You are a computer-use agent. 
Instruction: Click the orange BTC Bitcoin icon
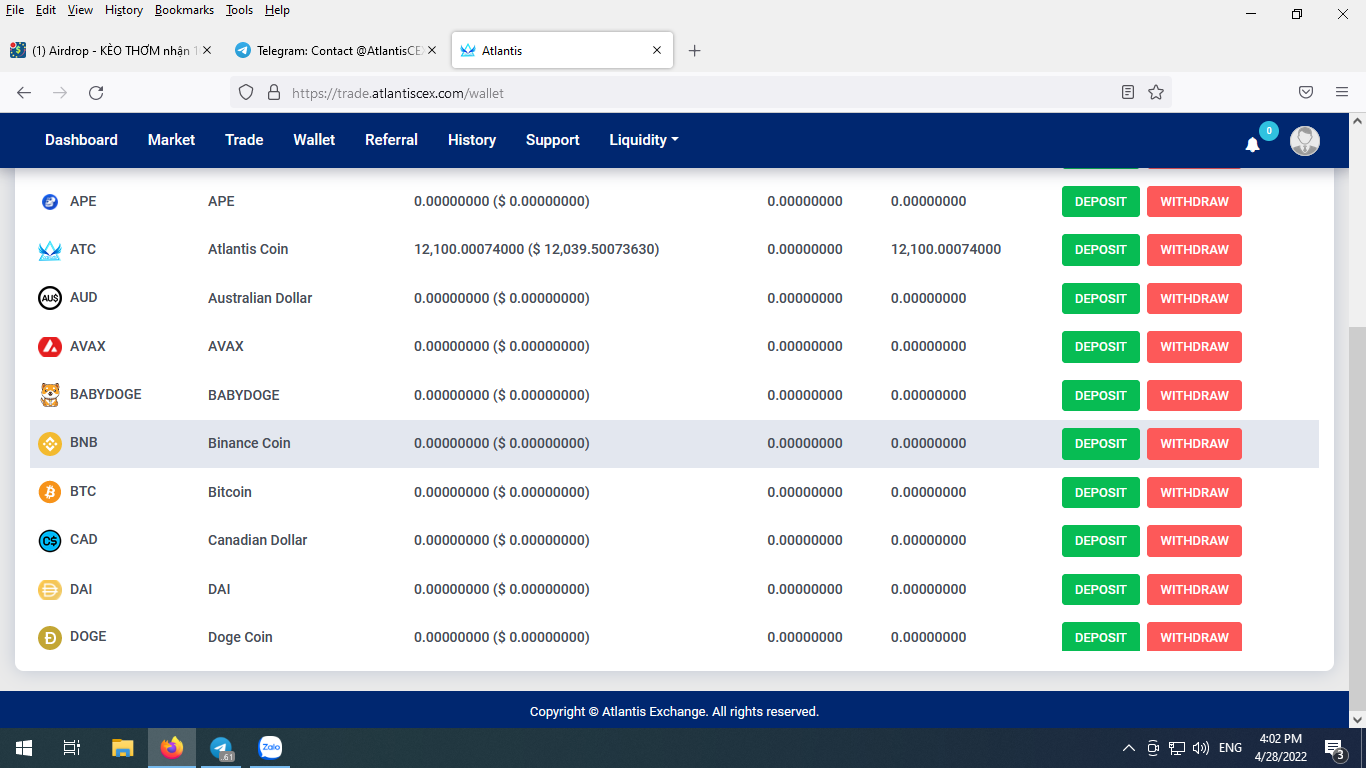tap(50, 492)
